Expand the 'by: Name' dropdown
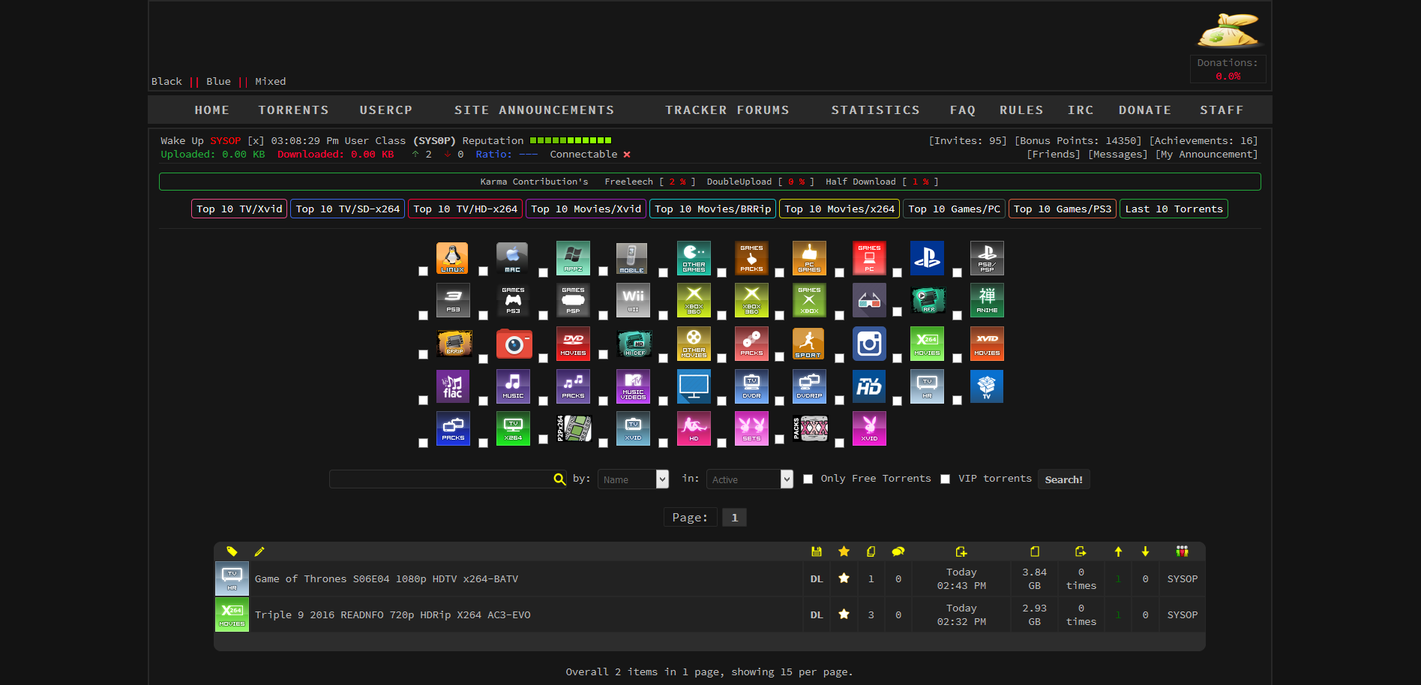Image resolution: width=1421 pixels, height=685 pixels. tap(633, 480)
